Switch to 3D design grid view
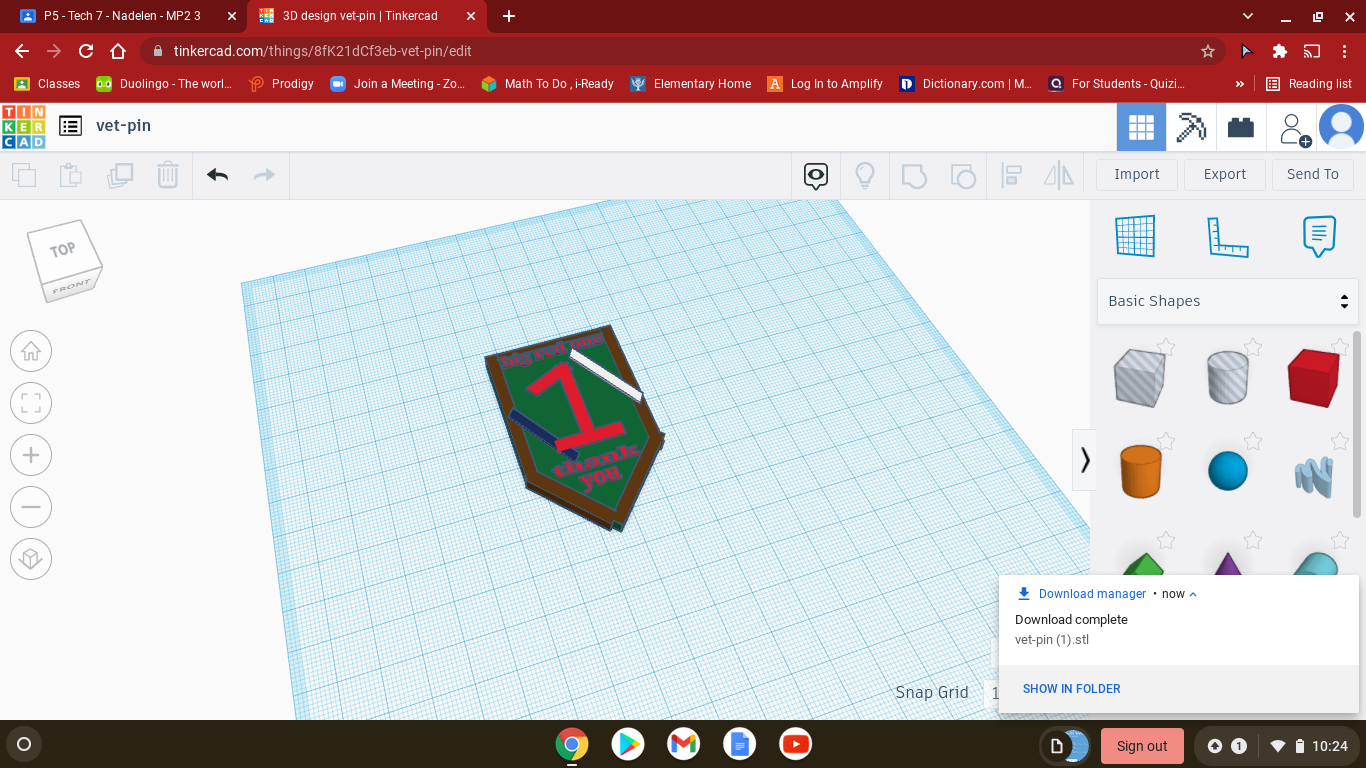This screenshot has width=1366, height=768. coord(1141,127)
